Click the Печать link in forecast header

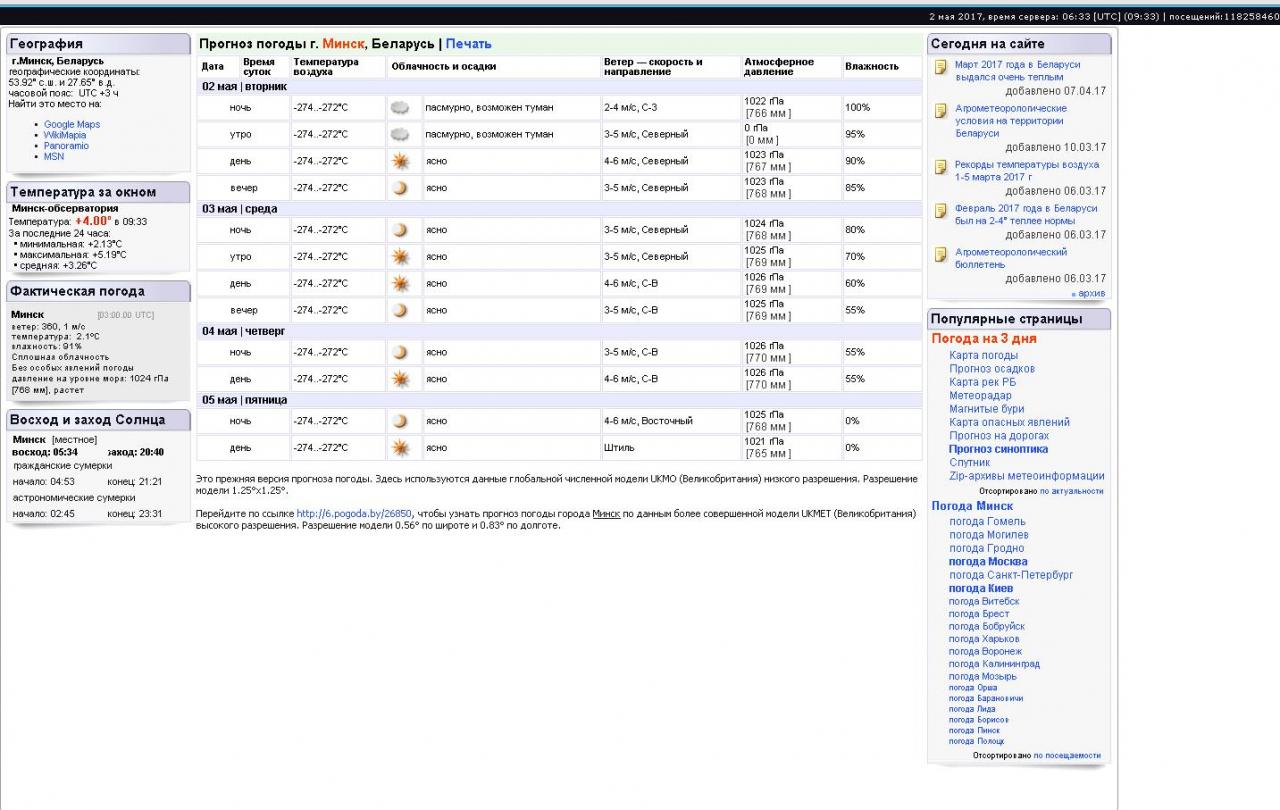468,44
